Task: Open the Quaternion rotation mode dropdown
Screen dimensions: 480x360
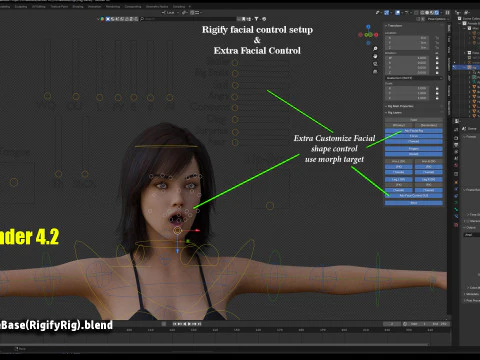Action: click(414, 78)
